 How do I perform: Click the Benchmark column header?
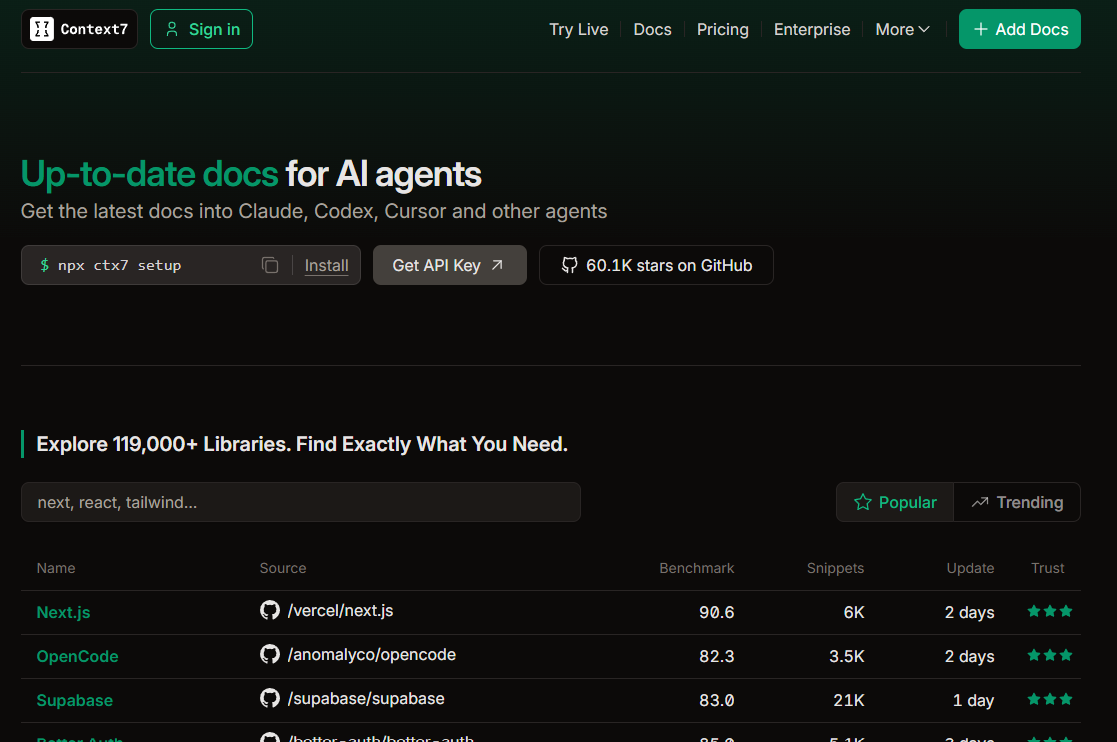(x=696, y=568)
